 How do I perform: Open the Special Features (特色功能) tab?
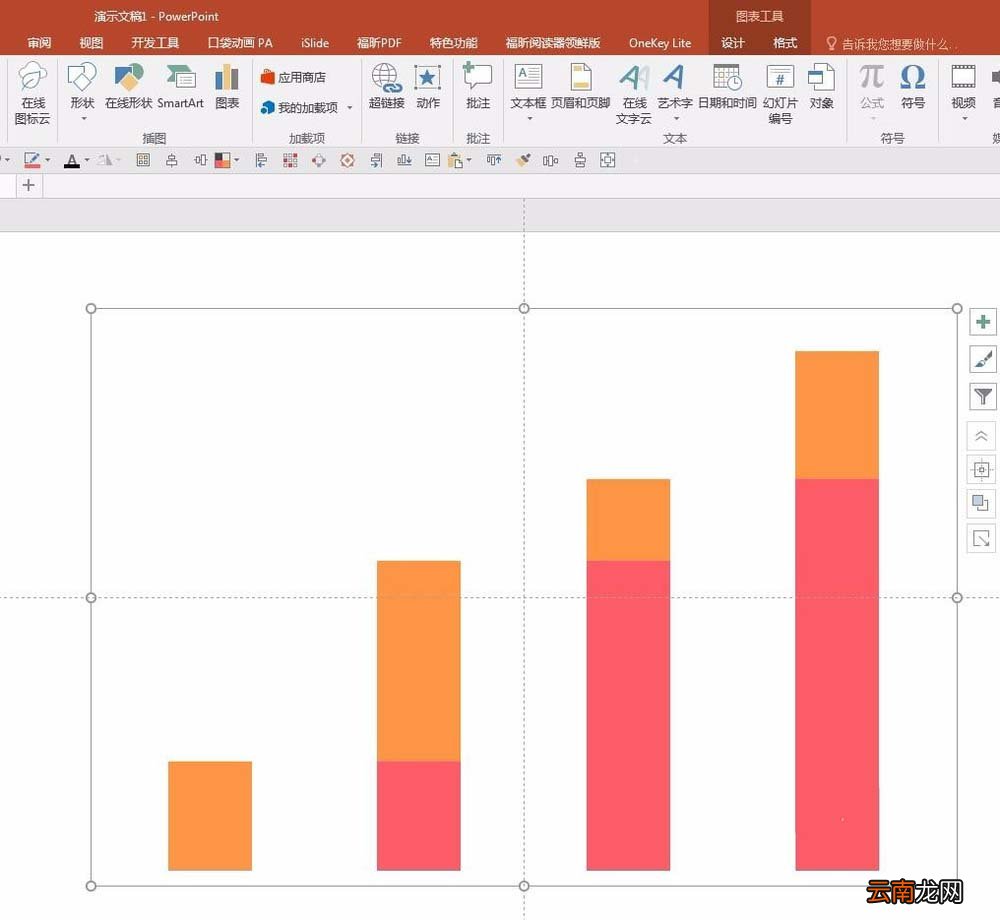pos(453,43)
